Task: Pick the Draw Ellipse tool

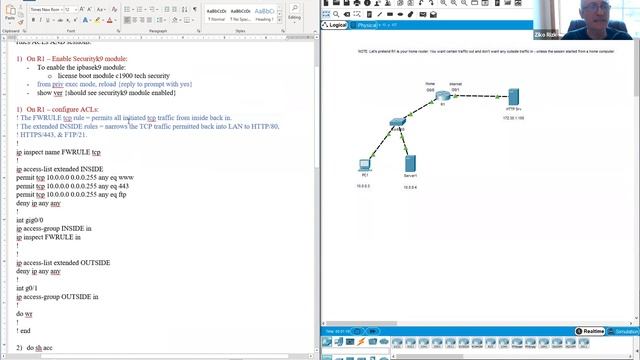Action: pos(400,14)
